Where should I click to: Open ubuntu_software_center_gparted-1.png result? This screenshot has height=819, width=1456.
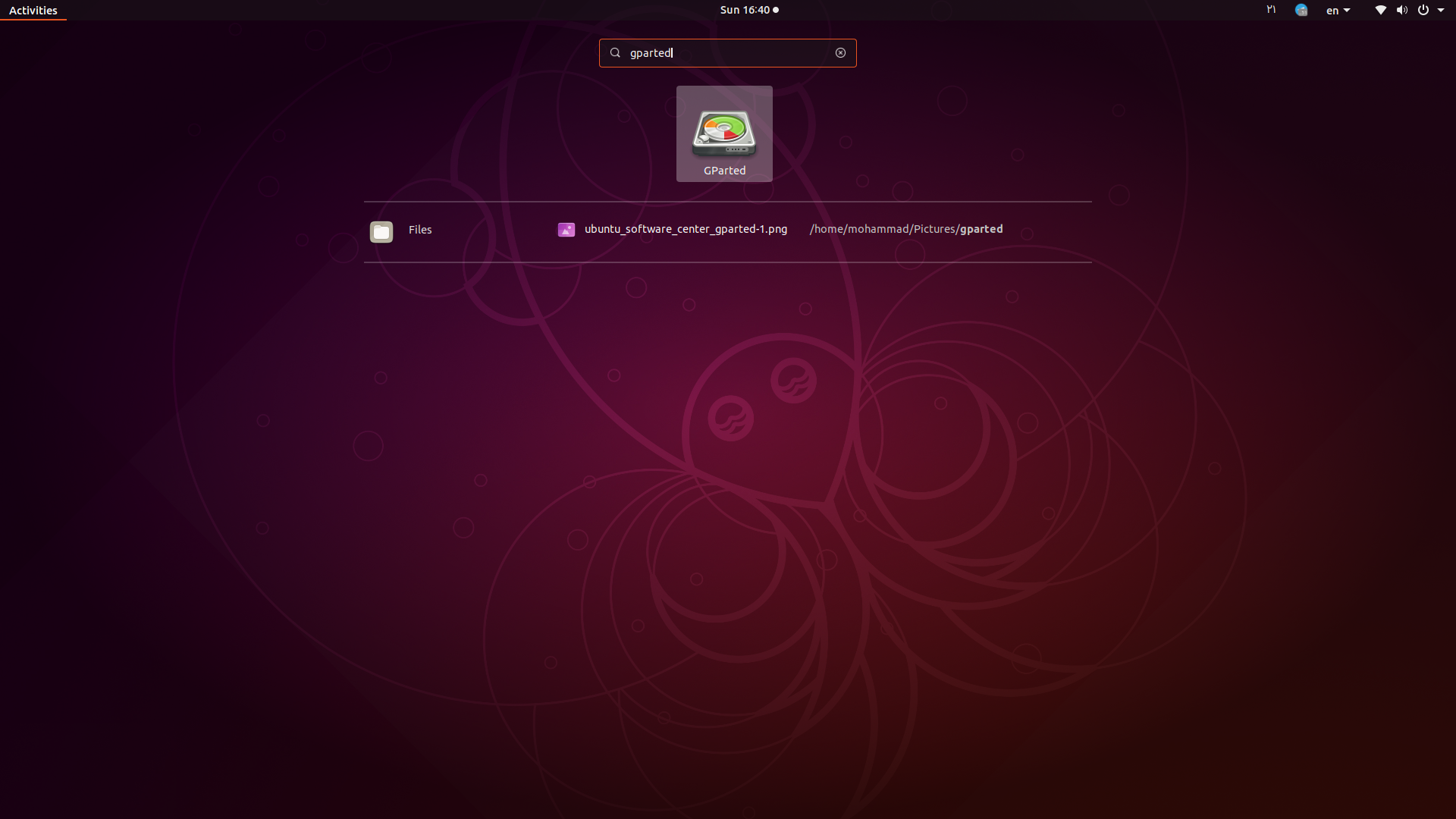(686, 229)
